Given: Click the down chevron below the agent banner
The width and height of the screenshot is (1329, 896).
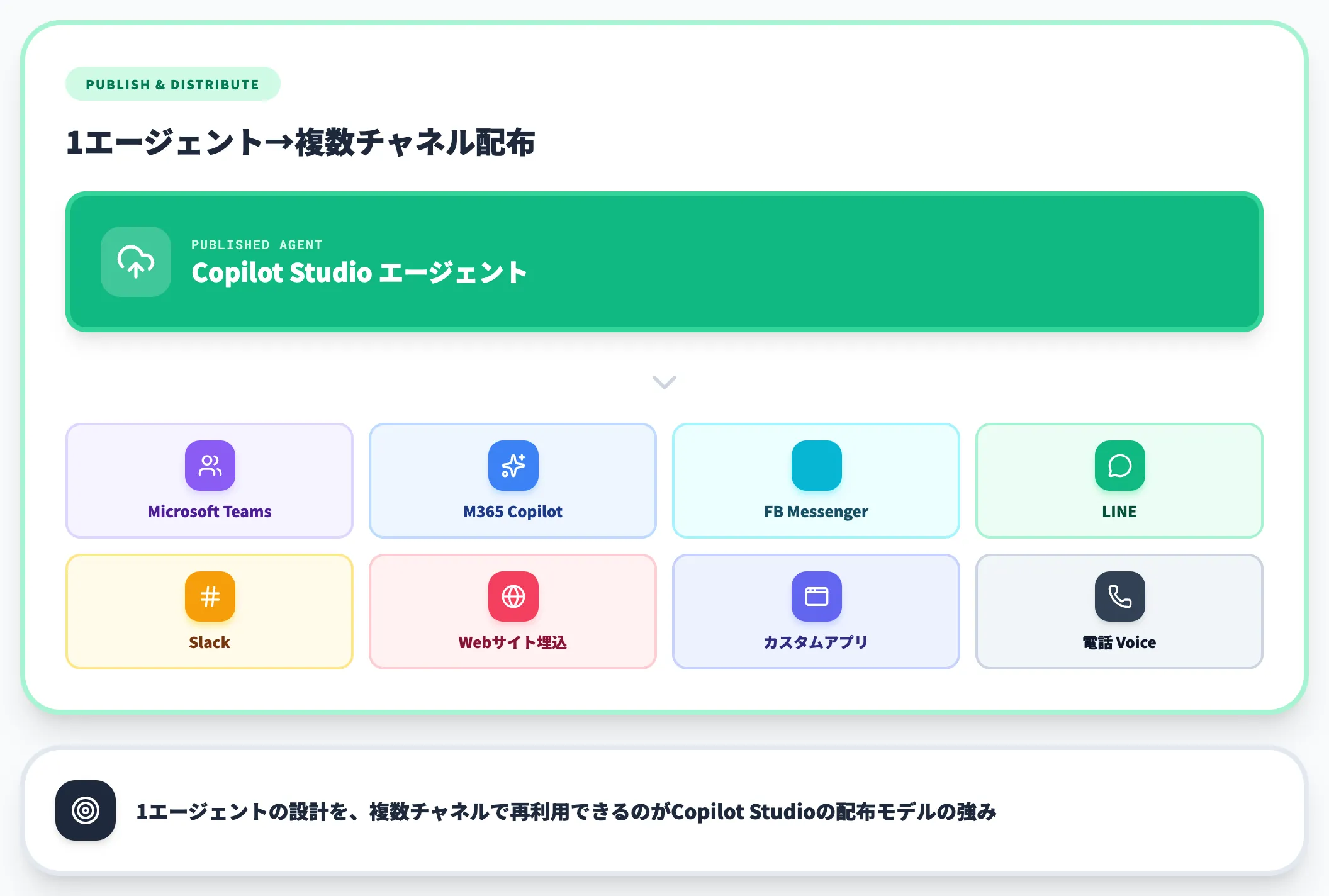Looking at the screenshot, I should click(664, 382).
